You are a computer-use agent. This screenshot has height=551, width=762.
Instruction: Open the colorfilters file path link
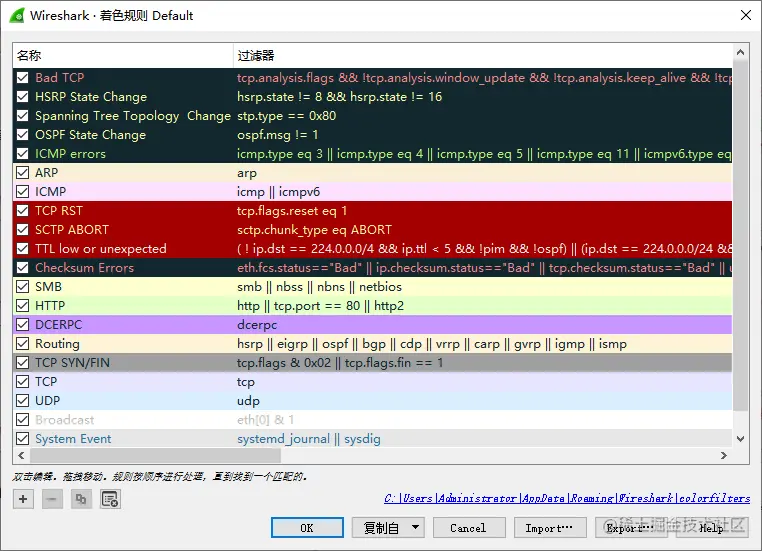click(567, 498)
